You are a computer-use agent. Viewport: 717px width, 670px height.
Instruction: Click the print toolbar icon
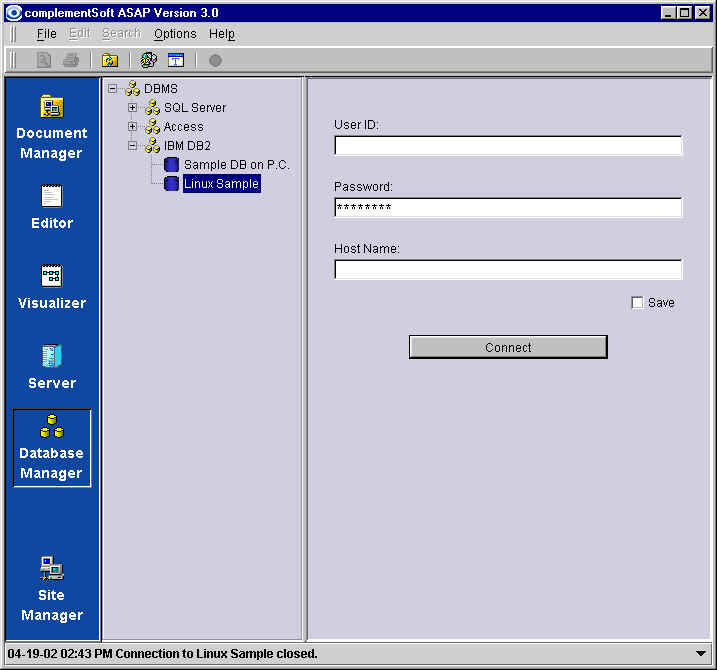pos(70,60)
